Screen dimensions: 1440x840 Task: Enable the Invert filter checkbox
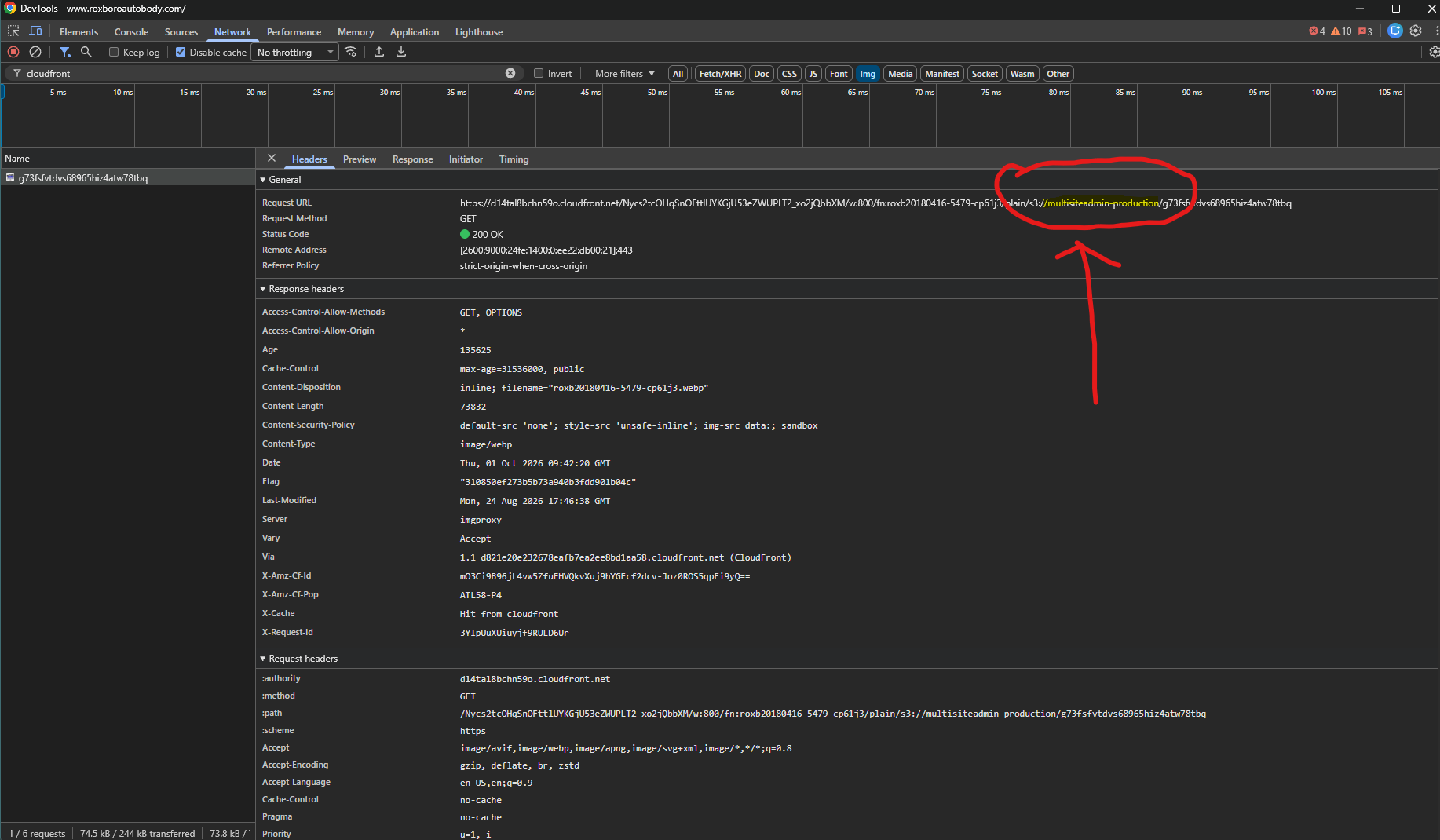coord(539,73)
